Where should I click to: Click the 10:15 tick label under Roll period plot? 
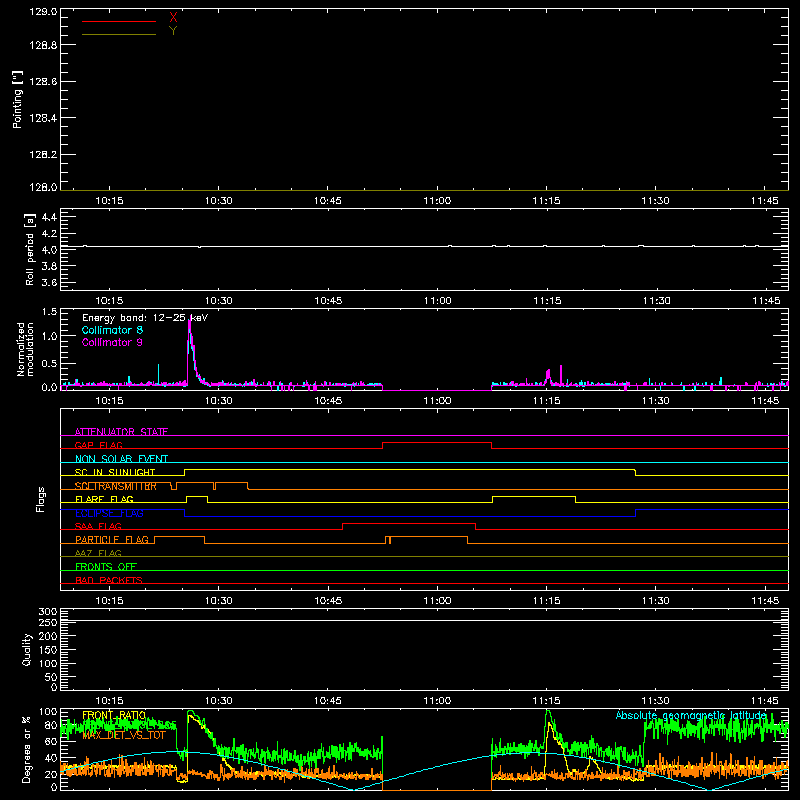[x=109, y=301]
